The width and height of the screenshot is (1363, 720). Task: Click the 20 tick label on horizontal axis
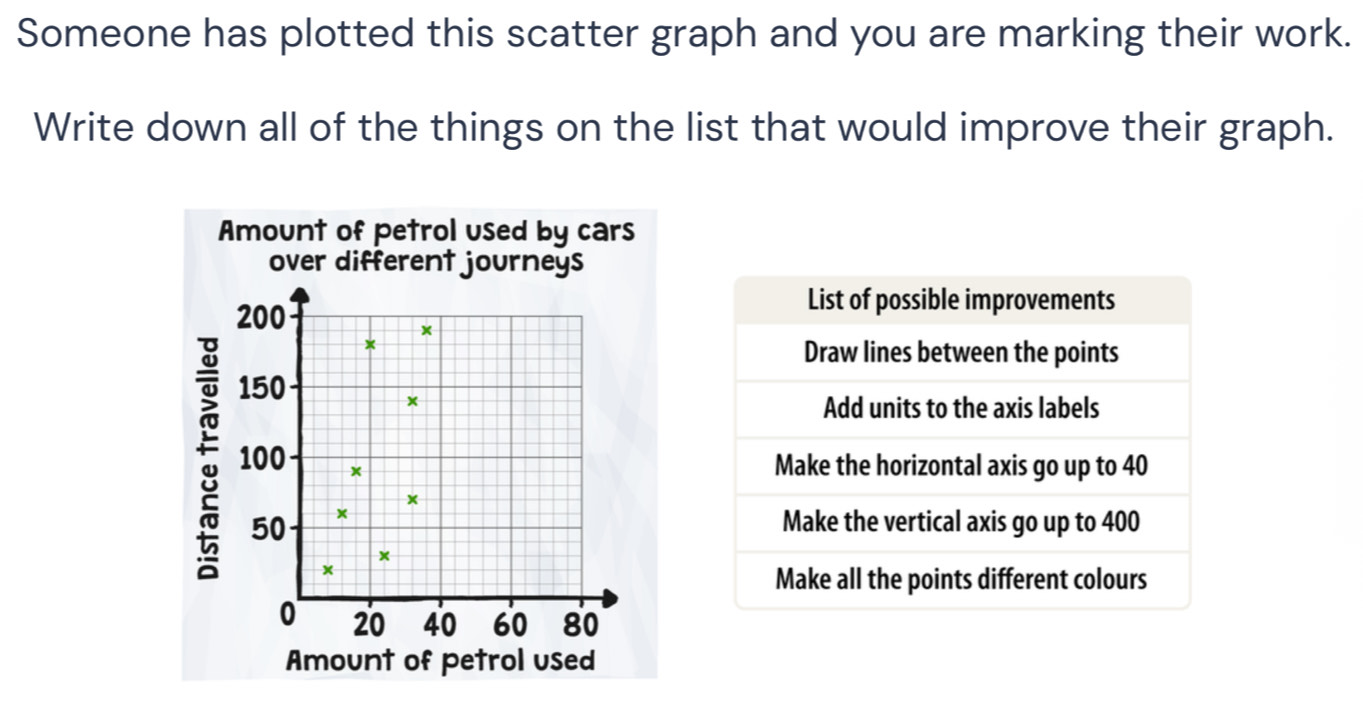click(370, 626)
